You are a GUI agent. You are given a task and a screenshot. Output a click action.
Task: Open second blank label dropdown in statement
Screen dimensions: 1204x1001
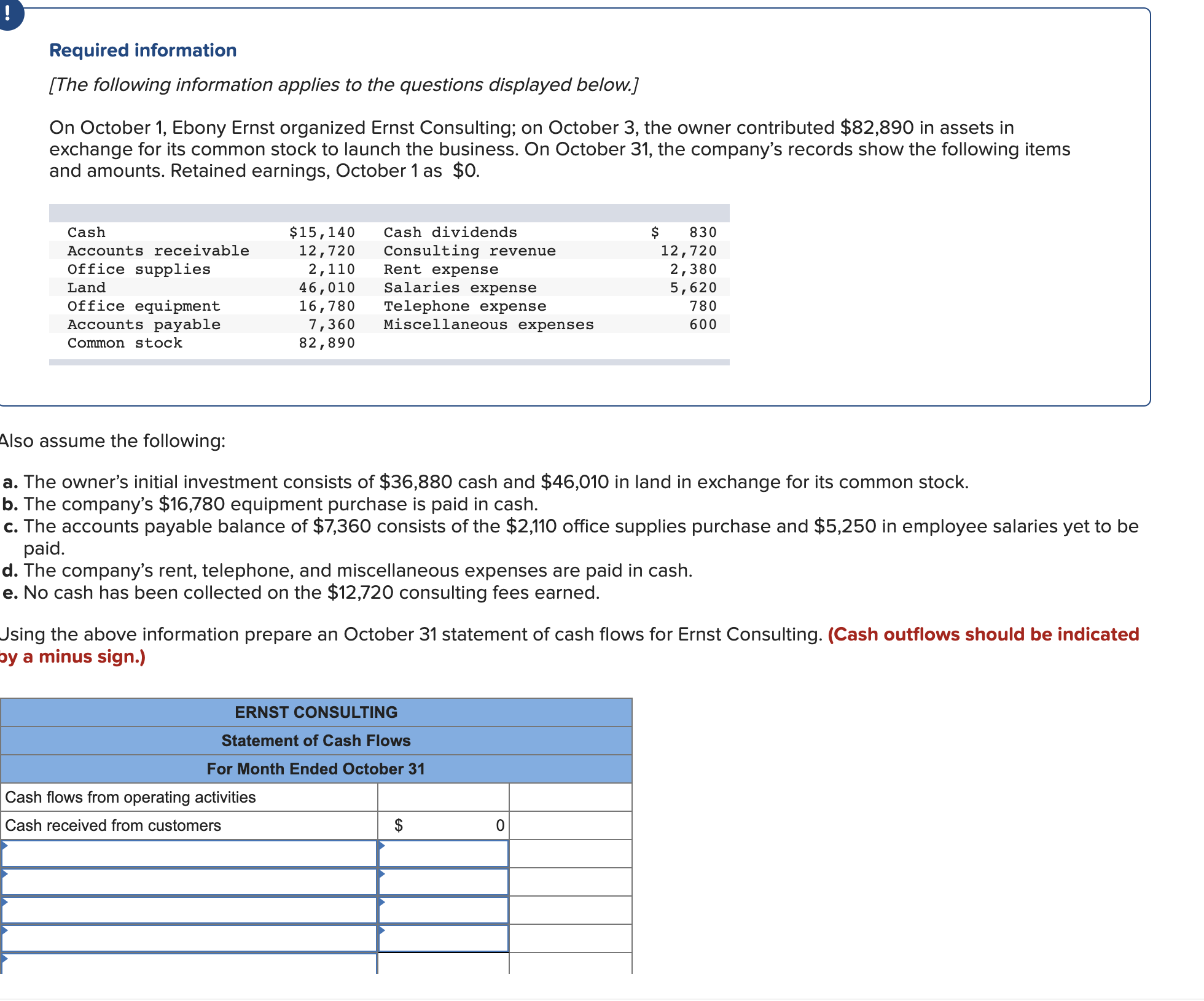[x=189, y=882]
